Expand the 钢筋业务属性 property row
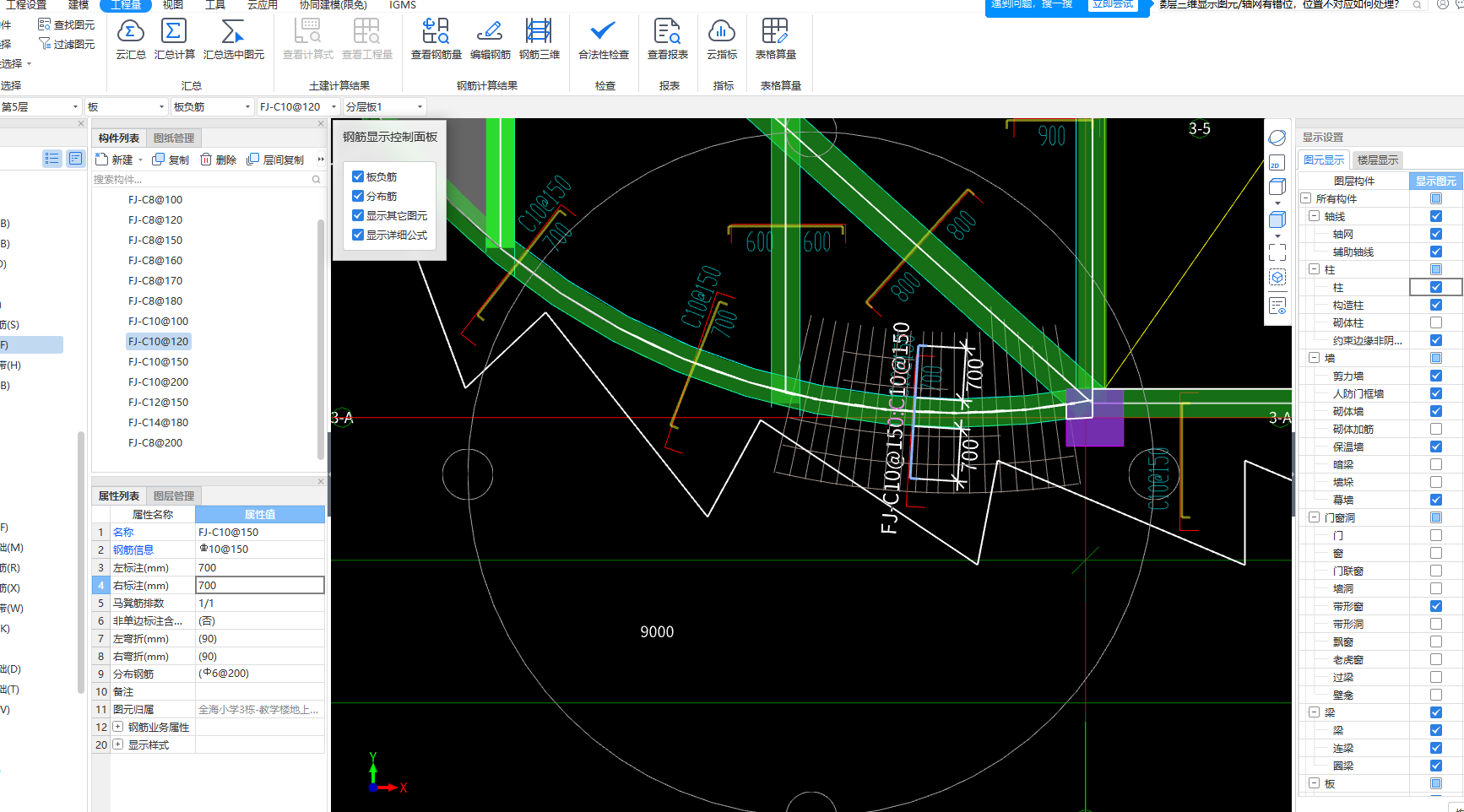The width and height of the screenshot is (1464, 812). [x=117, y=727]
